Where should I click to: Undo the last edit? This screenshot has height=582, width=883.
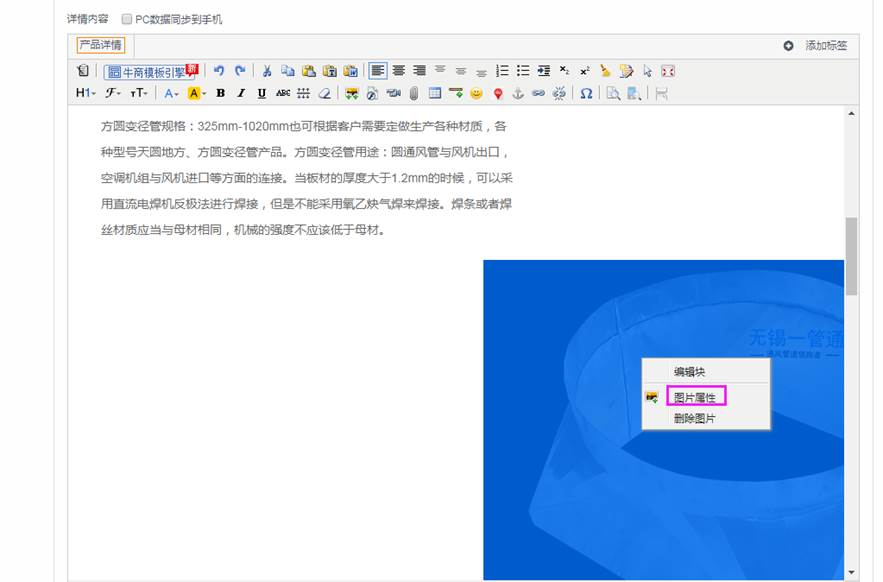pyautogui.click(x=219, y=71)
